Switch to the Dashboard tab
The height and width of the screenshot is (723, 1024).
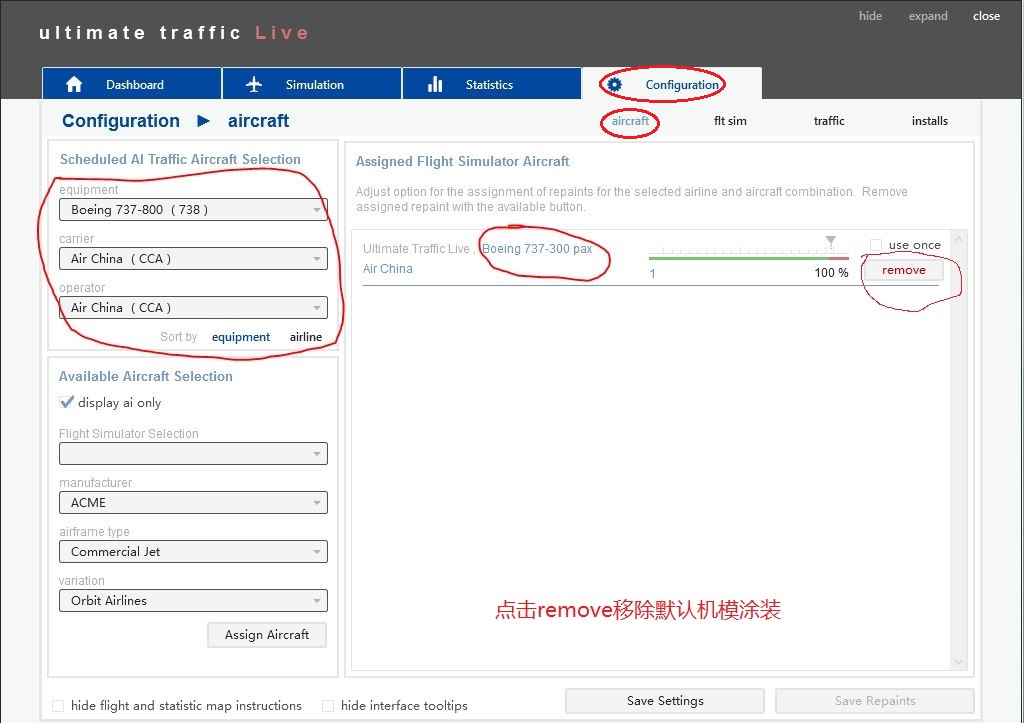[x=132, y=84]
